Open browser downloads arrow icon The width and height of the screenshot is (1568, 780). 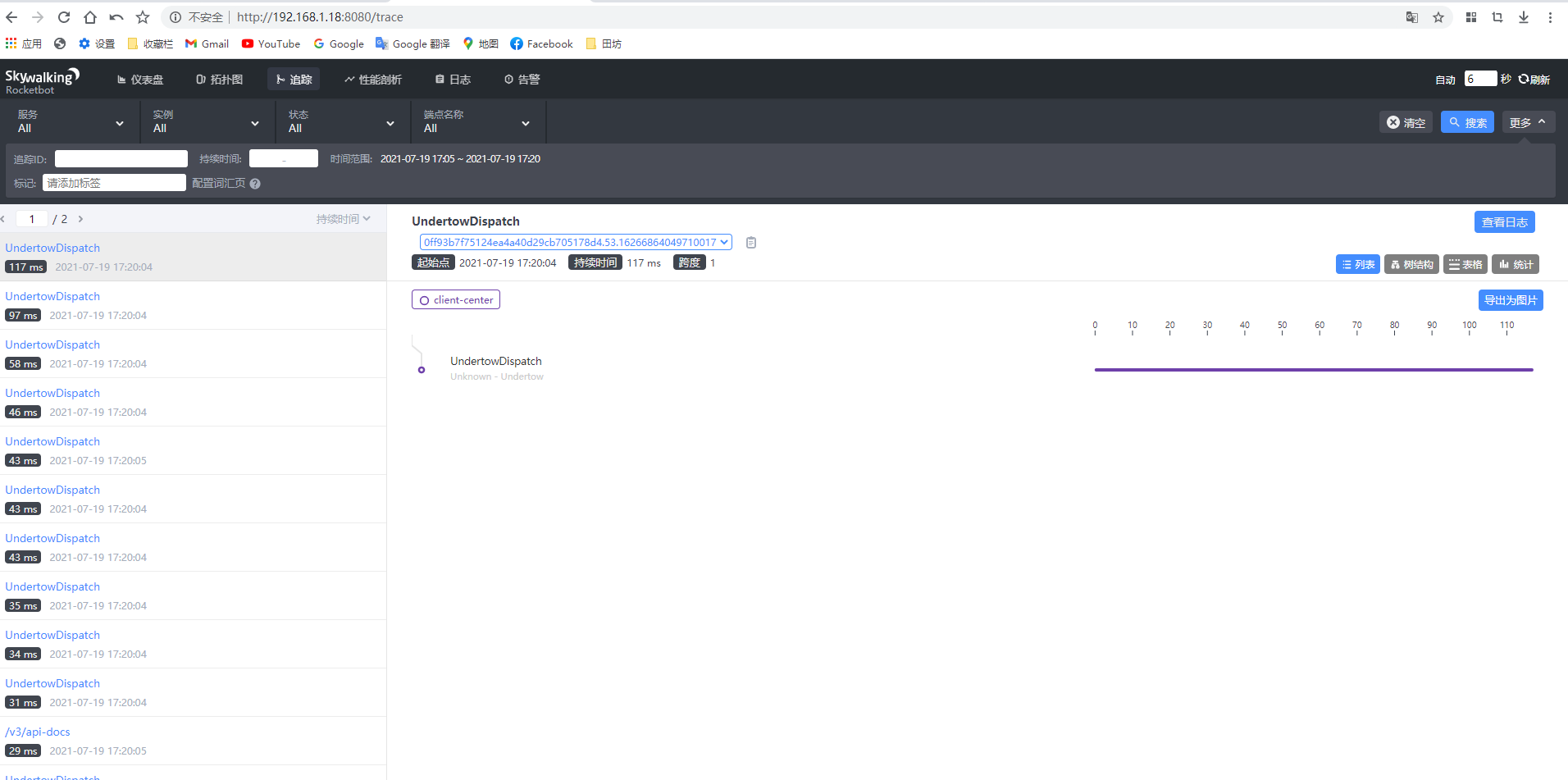tap(1524, 17)
